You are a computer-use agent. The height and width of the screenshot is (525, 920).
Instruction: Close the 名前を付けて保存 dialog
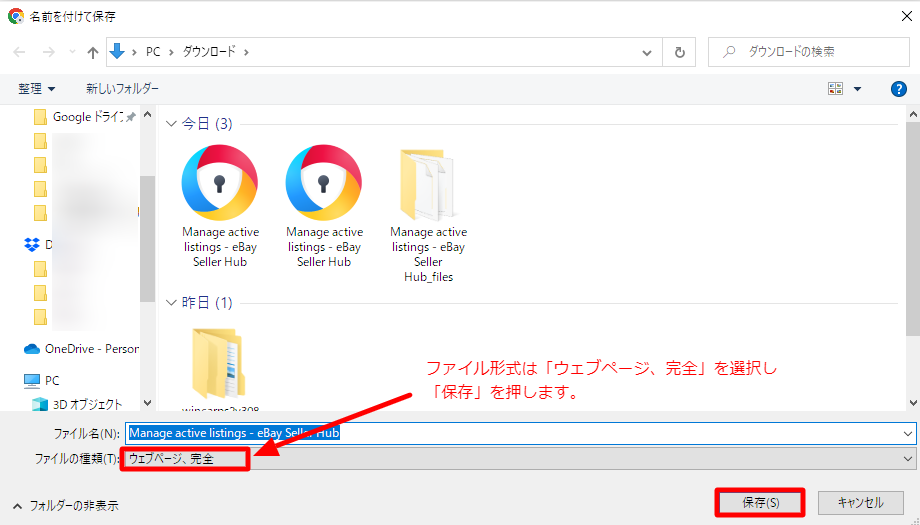point(907,16)
